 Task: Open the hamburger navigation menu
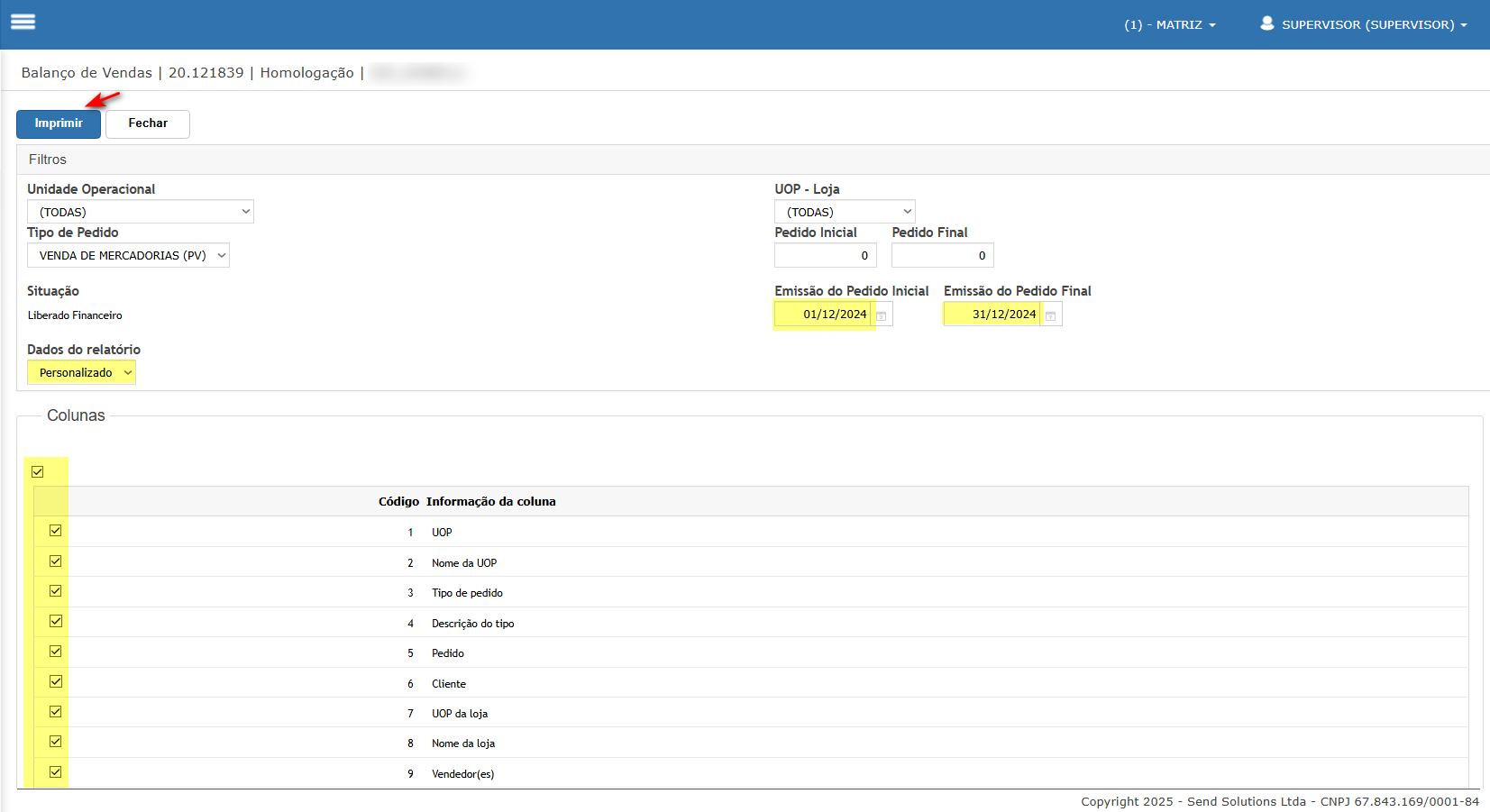[x=23, y=23]
